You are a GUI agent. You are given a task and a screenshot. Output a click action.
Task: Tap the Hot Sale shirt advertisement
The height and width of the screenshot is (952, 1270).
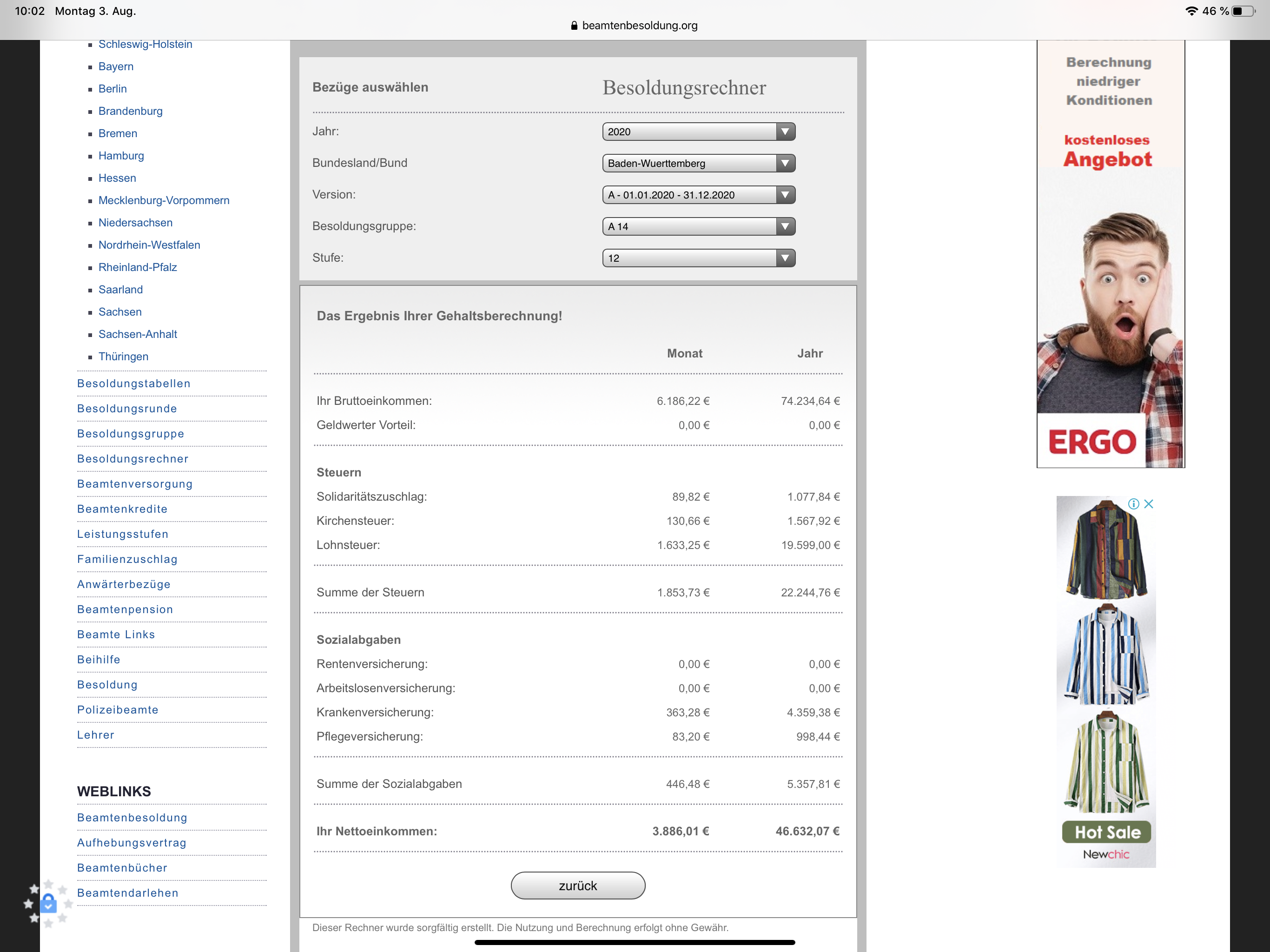(x=1106, y=681)
